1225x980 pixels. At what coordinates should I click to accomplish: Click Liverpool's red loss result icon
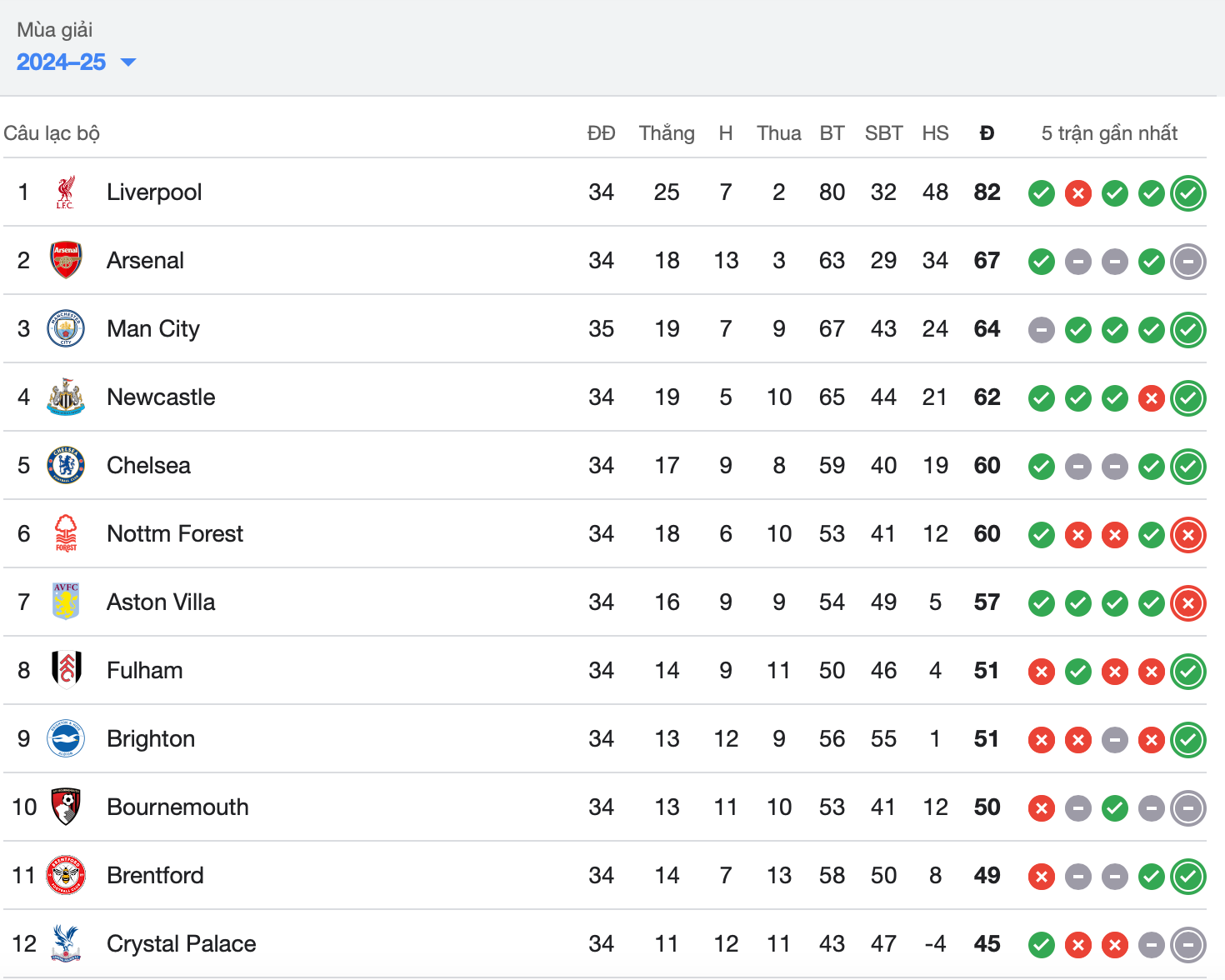[x=1078, y=193]
